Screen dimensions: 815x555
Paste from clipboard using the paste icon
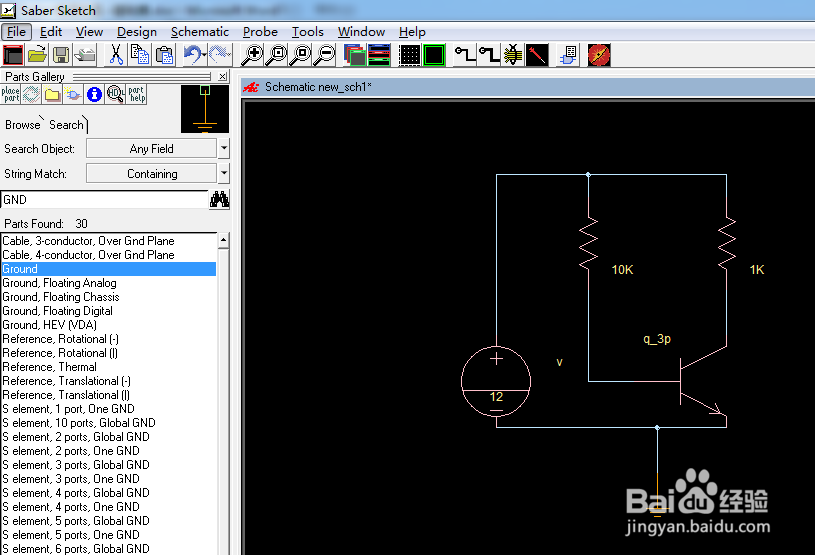click(164, 55)
